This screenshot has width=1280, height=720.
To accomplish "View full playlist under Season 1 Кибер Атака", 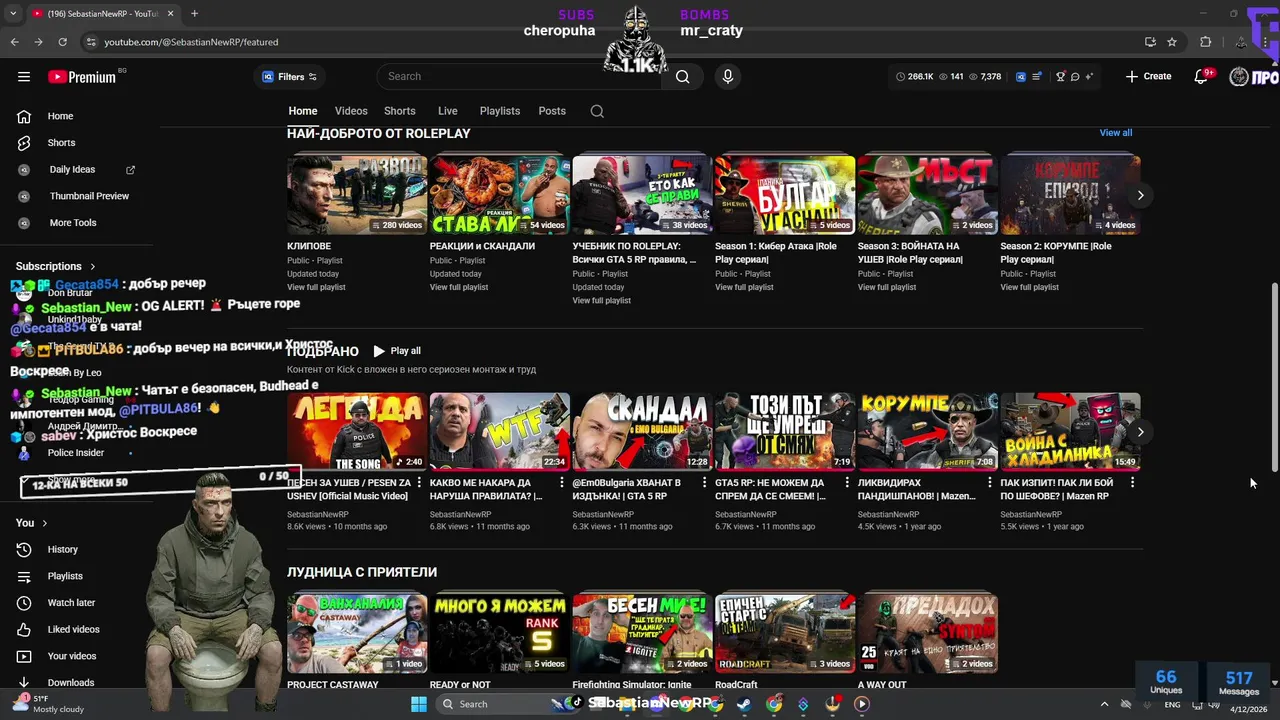I will pyautogui.click(x=744, y=287).
